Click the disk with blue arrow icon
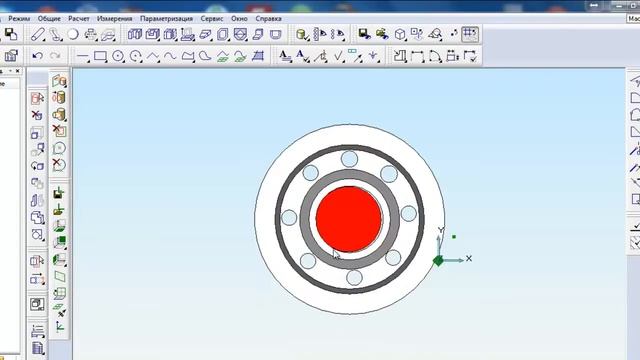 tap(364, 35)
